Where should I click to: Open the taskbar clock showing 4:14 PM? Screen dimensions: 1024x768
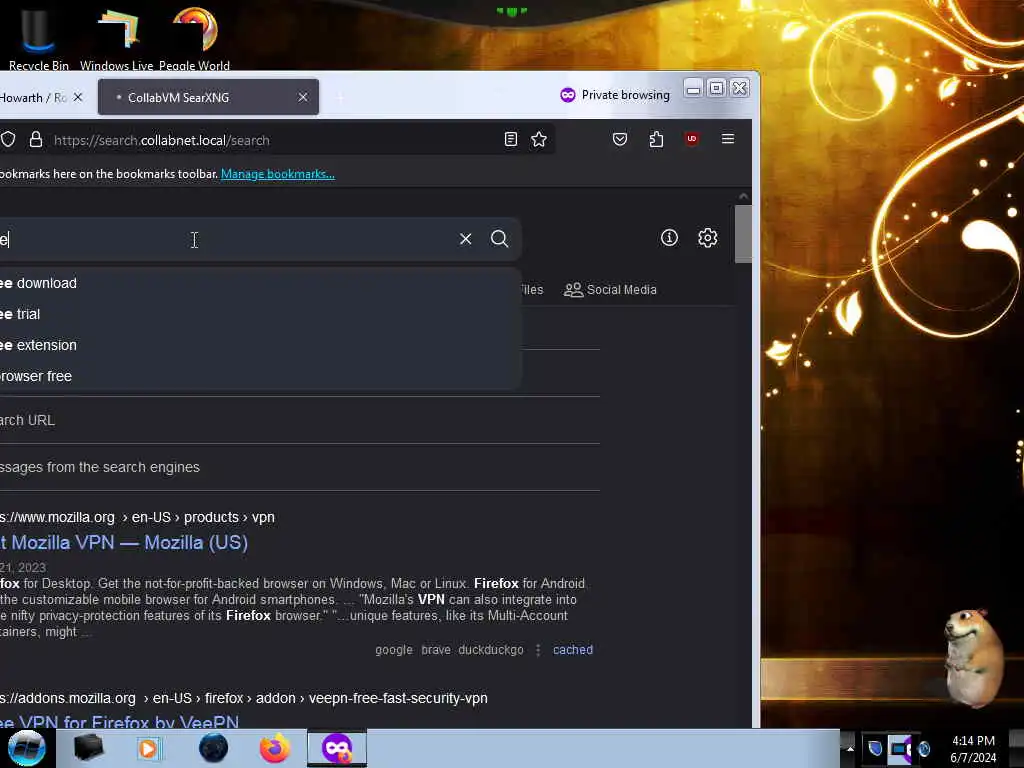[973, 749]
